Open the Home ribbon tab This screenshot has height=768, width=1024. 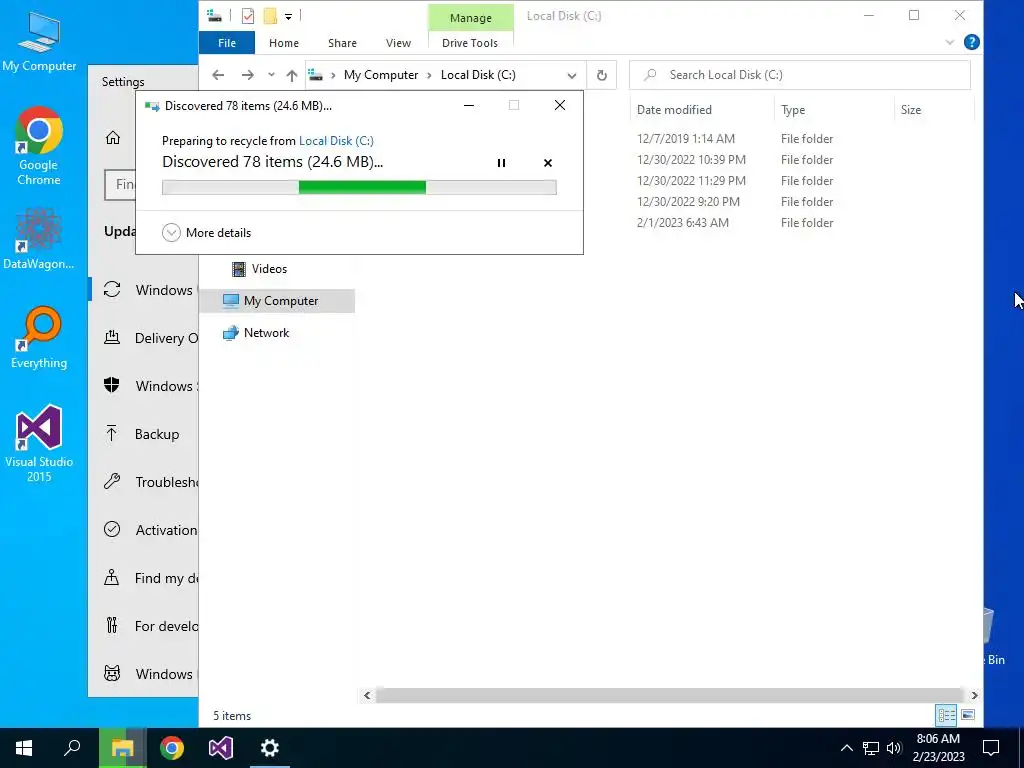(283, 43)
